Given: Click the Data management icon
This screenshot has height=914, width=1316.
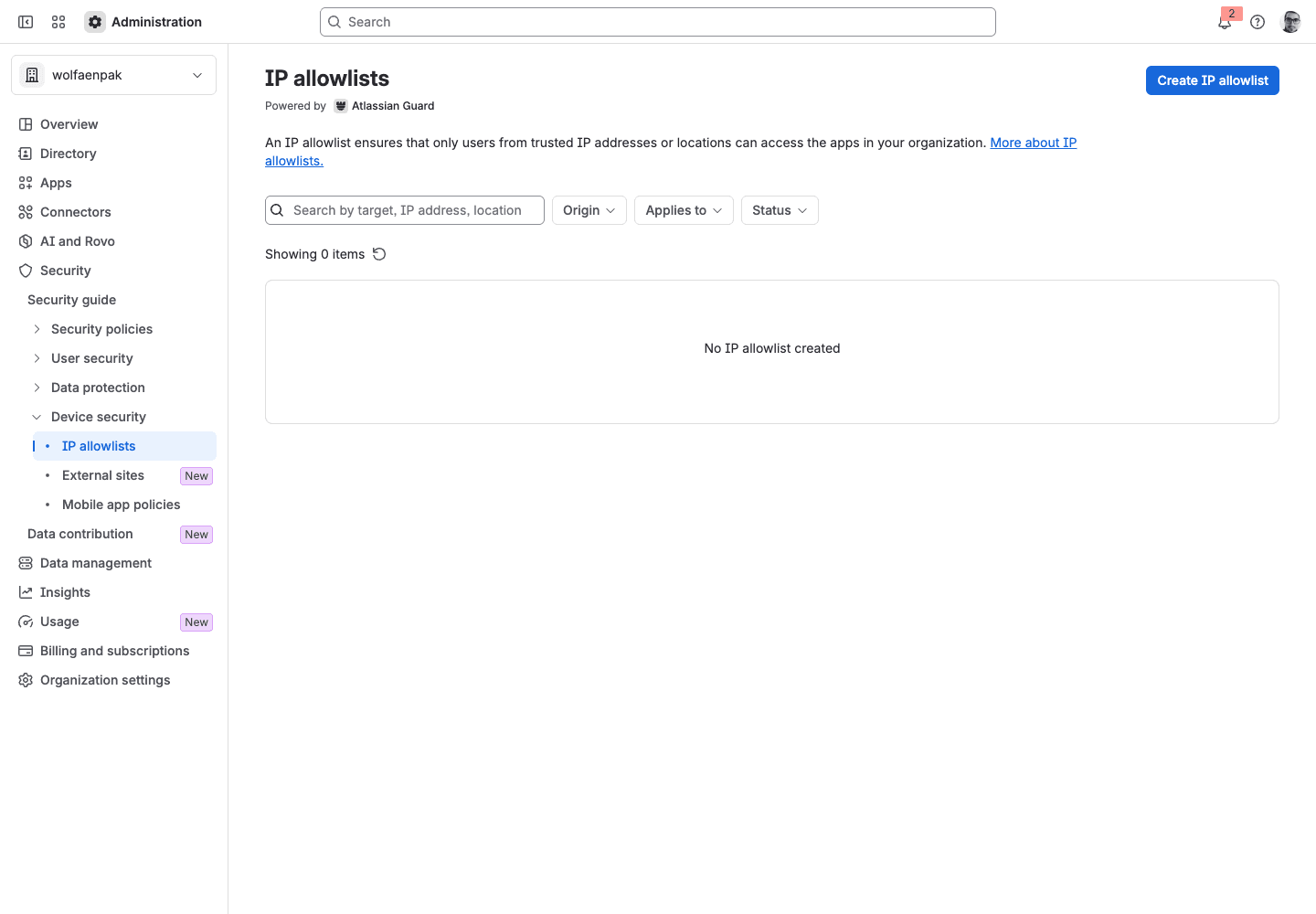Looking at the screenshot, I should 26,563.
